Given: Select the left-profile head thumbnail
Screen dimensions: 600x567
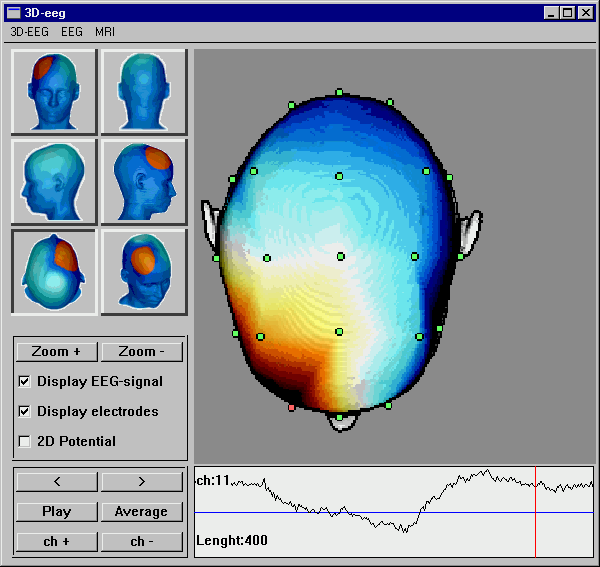Looking at the screenshot, I should 54,182.
